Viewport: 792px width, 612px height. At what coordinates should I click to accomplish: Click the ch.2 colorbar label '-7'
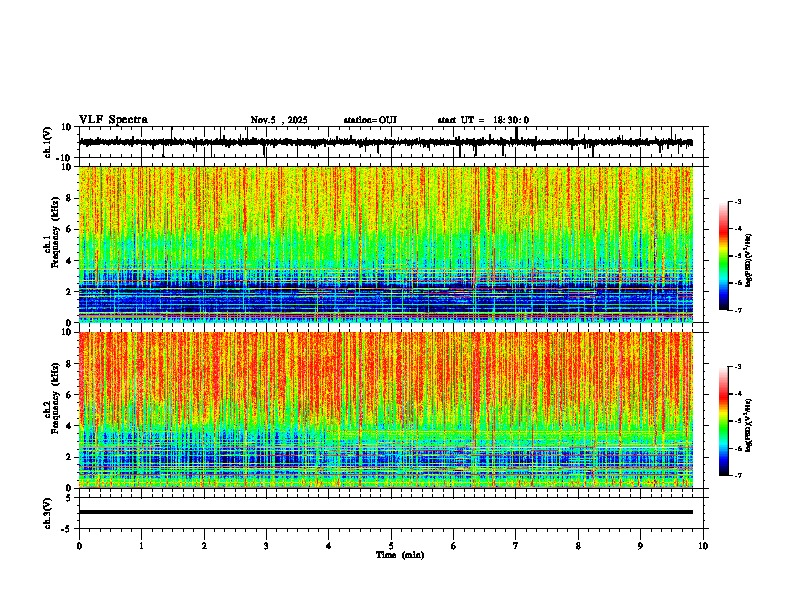pyautogui.click(x=738, y=475)
